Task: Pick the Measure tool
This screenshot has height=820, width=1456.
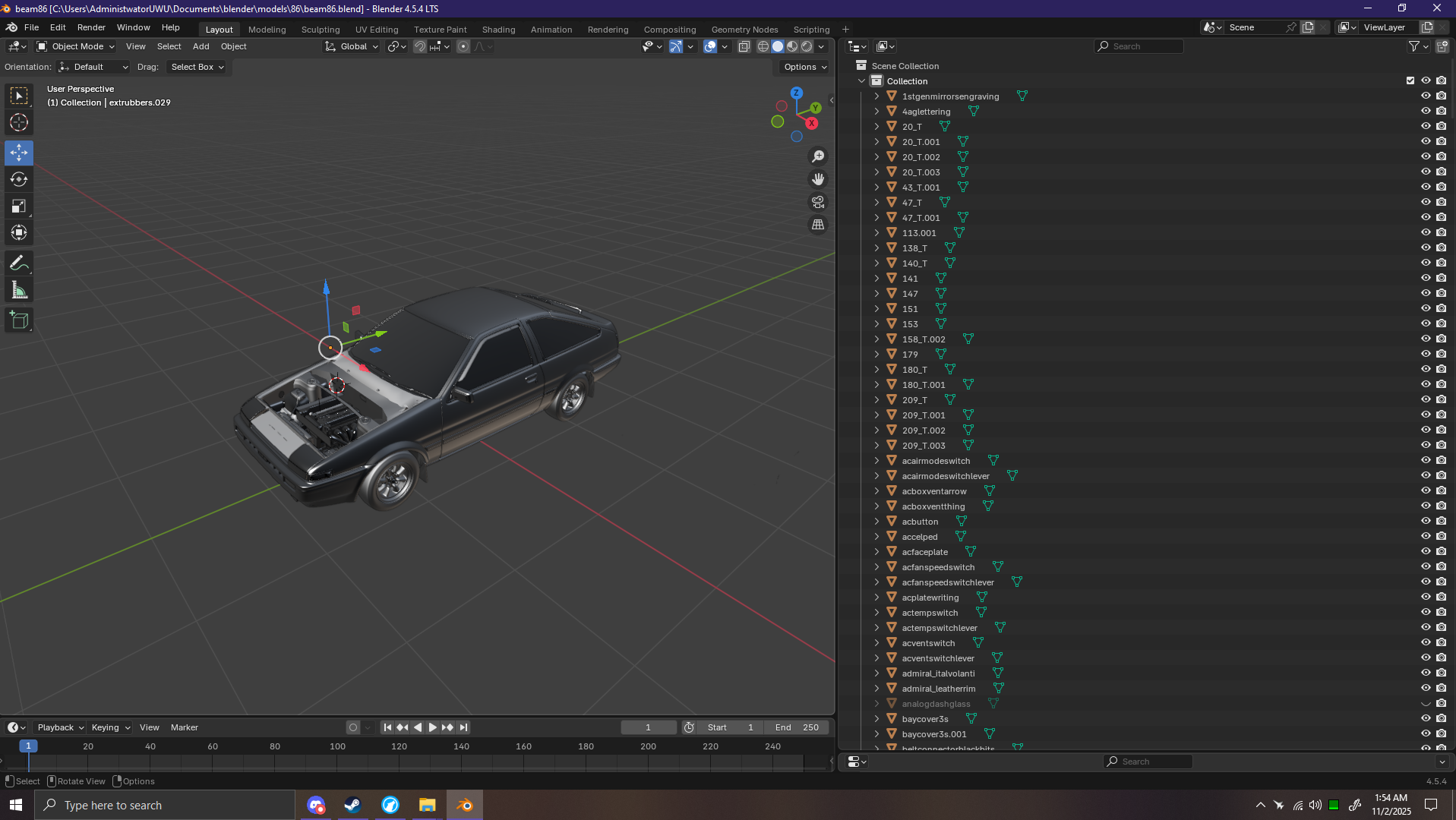Action: click(19, 291)
